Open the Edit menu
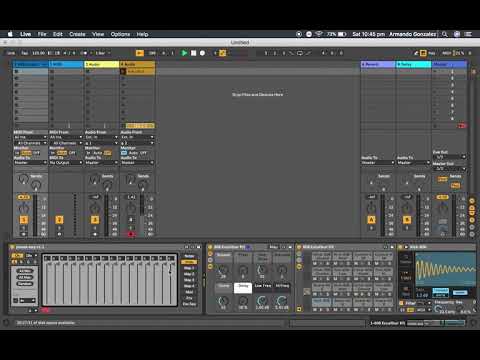The image size is (480, 360). (58, 34)
